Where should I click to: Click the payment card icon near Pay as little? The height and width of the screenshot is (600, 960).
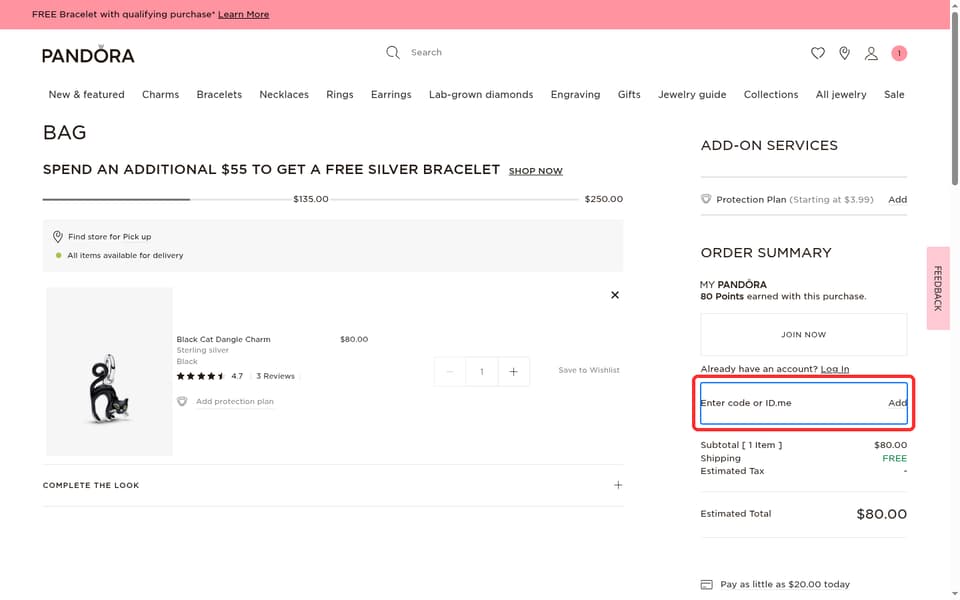tap(707, 585)
